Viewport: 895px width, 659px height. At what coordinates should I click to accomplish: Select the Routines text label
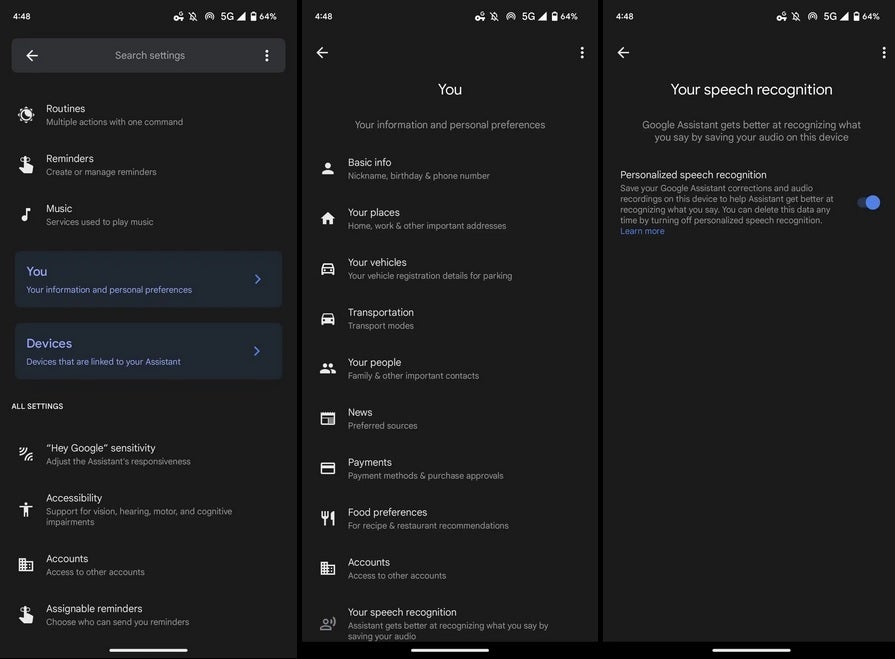pos(66,108)
